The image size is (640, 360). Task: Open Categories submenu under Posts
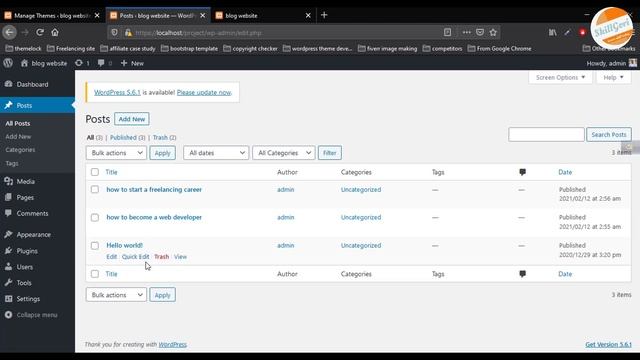[x=20, y=150]
